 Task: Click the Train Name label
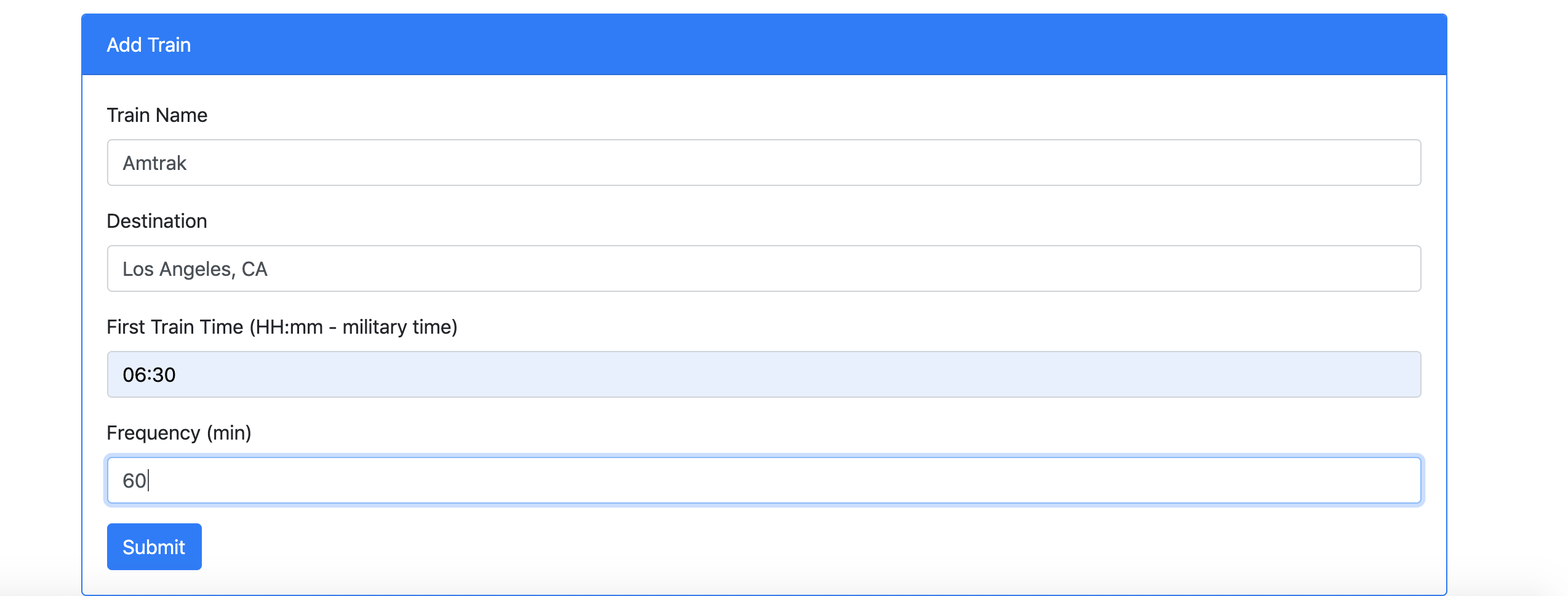point(157,115)
